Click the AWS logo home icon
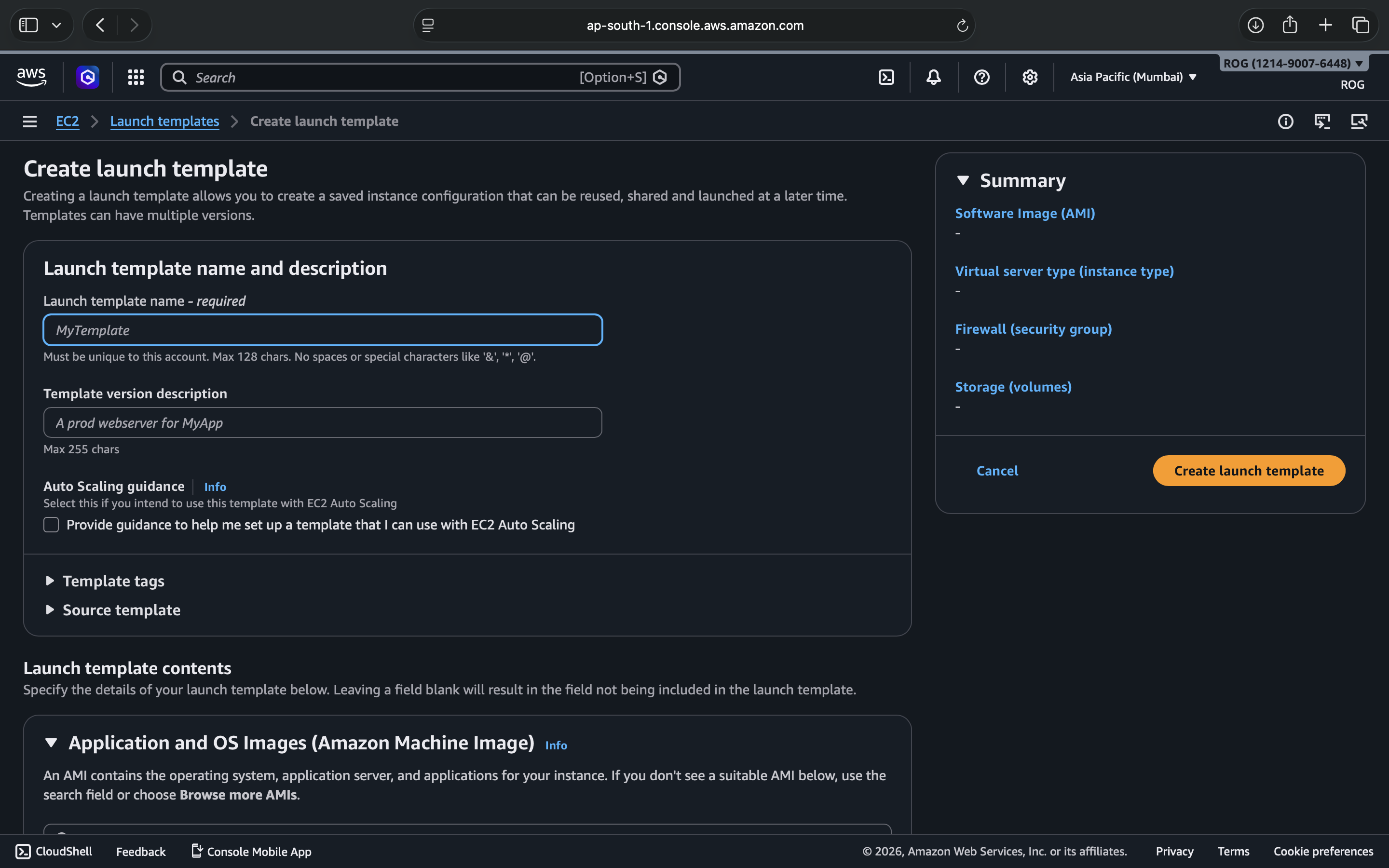Screen dimensions: 1389x868 (31, 77)
